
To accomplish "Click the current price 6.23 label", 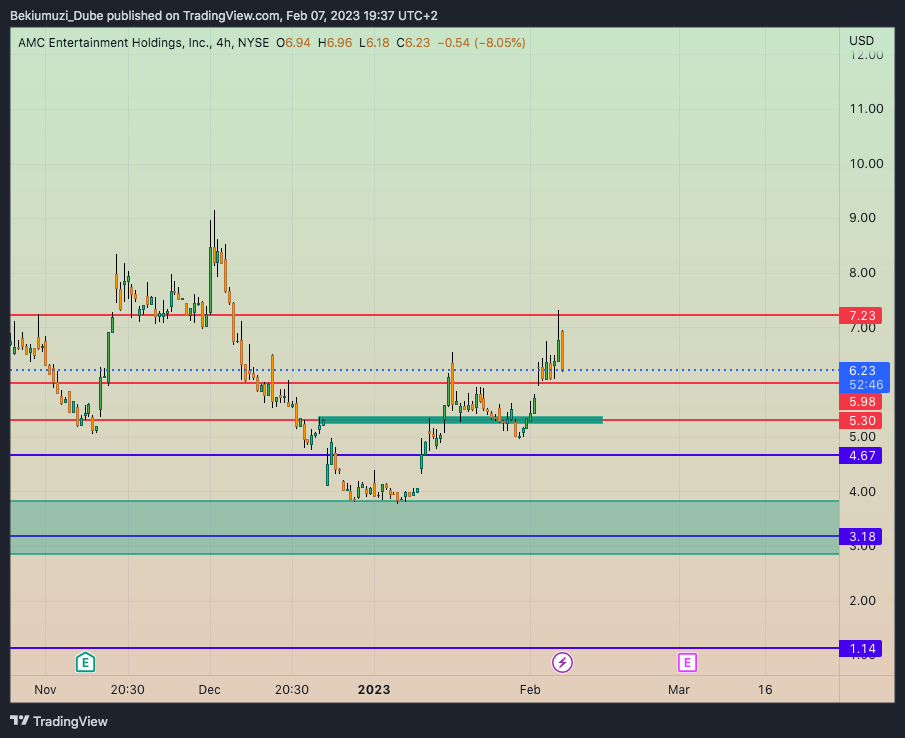I will [x=862, y=370].
